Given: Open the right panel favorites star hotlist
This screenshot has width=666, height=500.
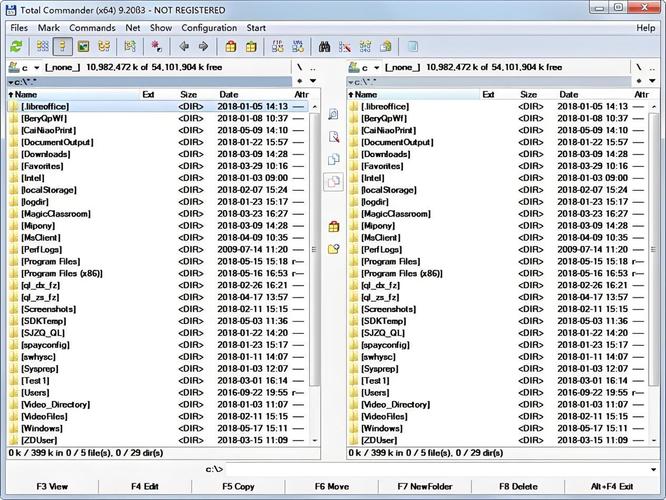Looking at the screenshot, I should [639, 81].
